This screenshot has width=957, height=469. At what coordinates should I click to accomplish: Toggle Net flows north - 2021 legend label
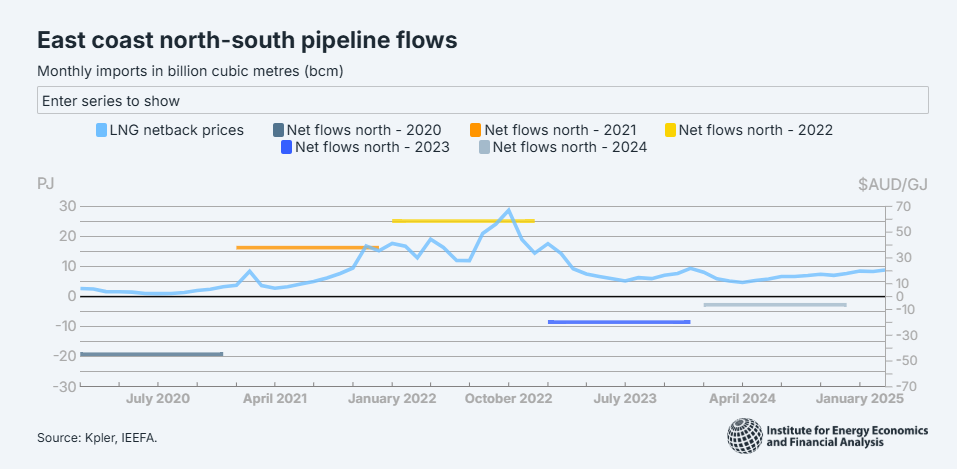coord(561,130)
